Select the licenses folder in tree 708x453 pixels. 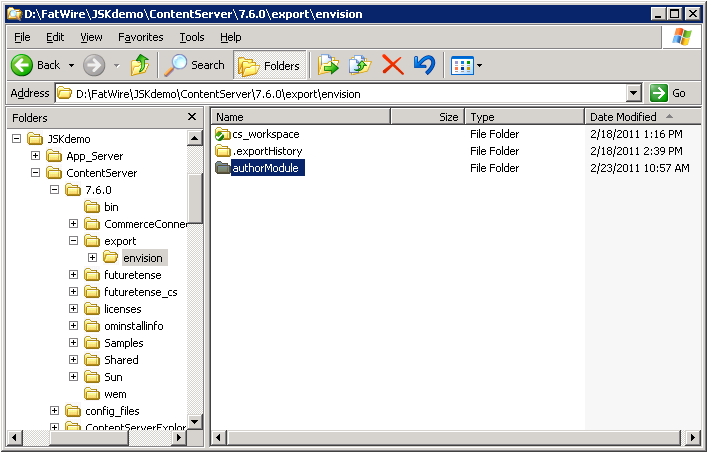tap(113, 309)
